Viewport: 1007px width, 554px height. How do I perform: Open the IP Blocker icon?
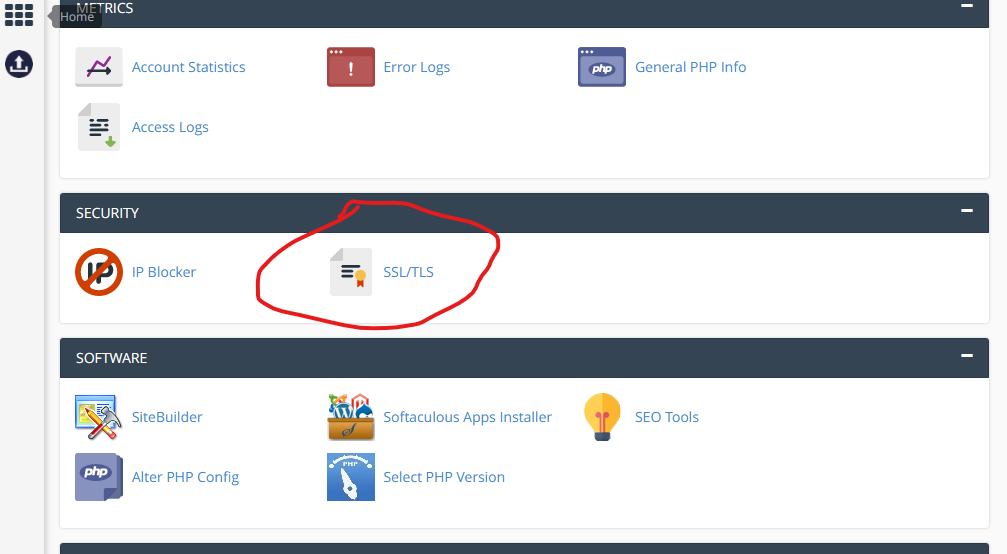pyautogui.click(x=99, y=272)
